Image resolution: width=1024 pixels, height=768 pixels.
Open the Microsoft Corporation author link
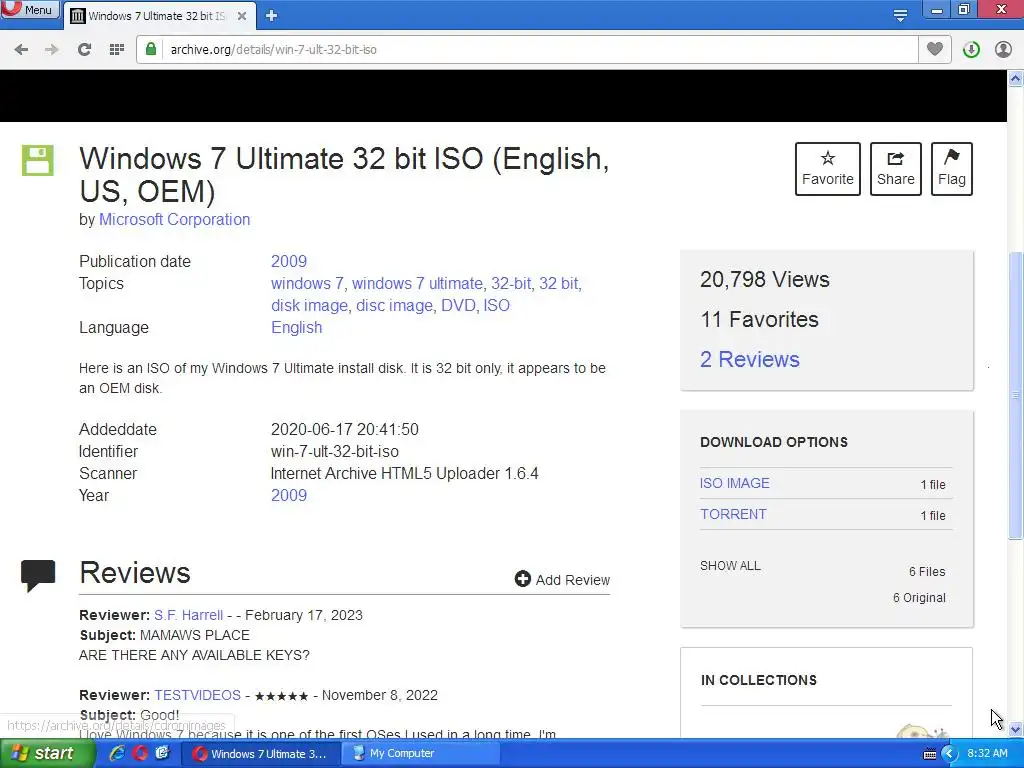(x=174, y=219)
